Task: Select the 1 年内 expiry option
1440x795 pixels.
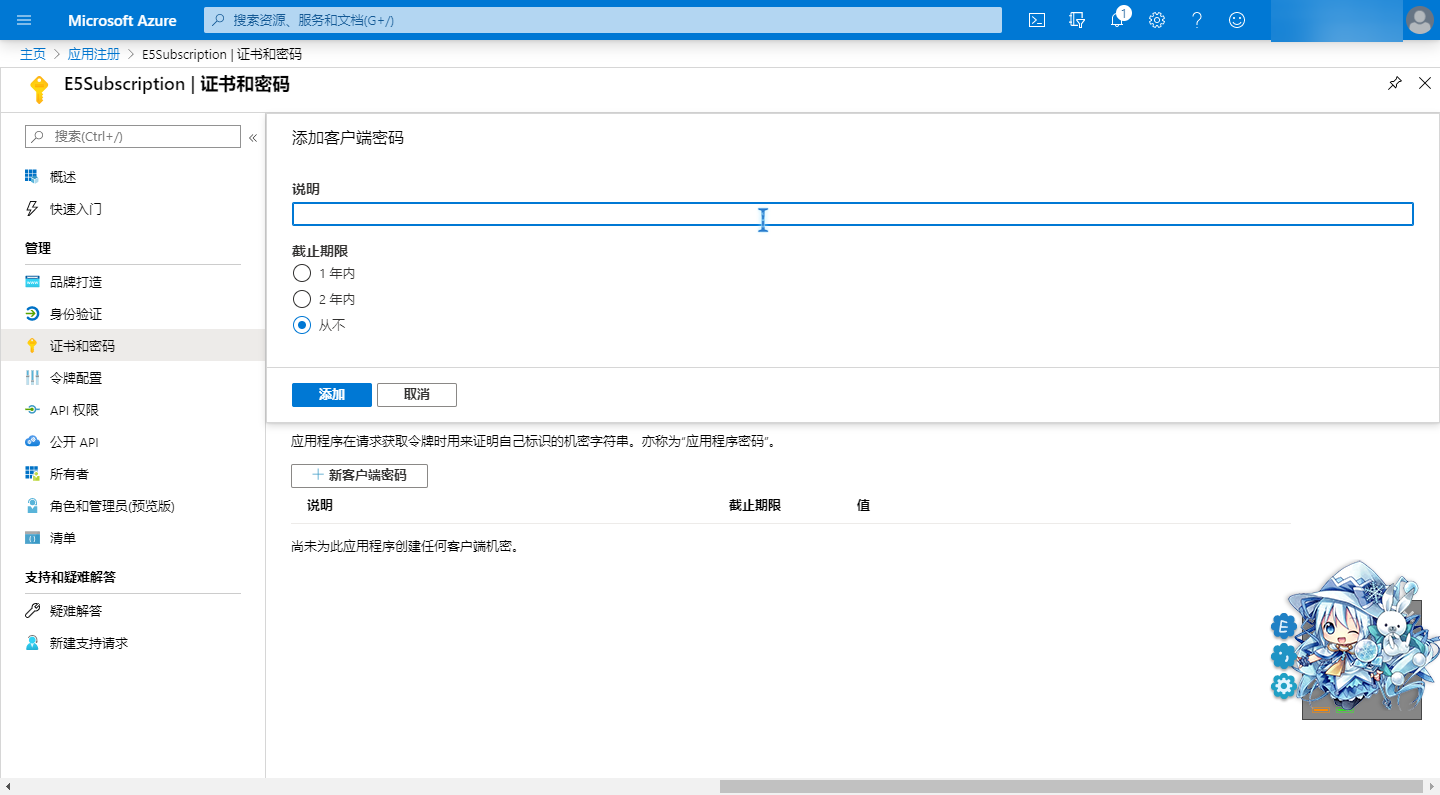Action: (x=302, y=273)
